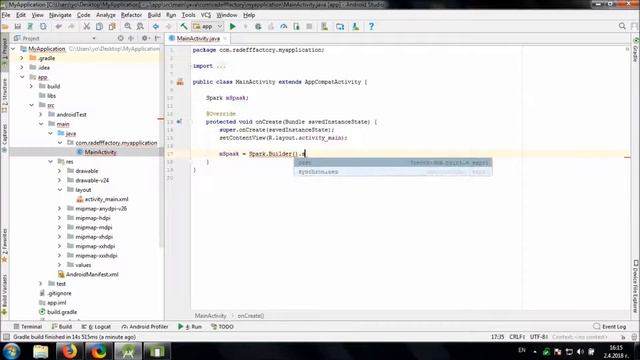Viewport: 640px width, 360px height.
Task: Open the Build menu
Action: [154, 15]
